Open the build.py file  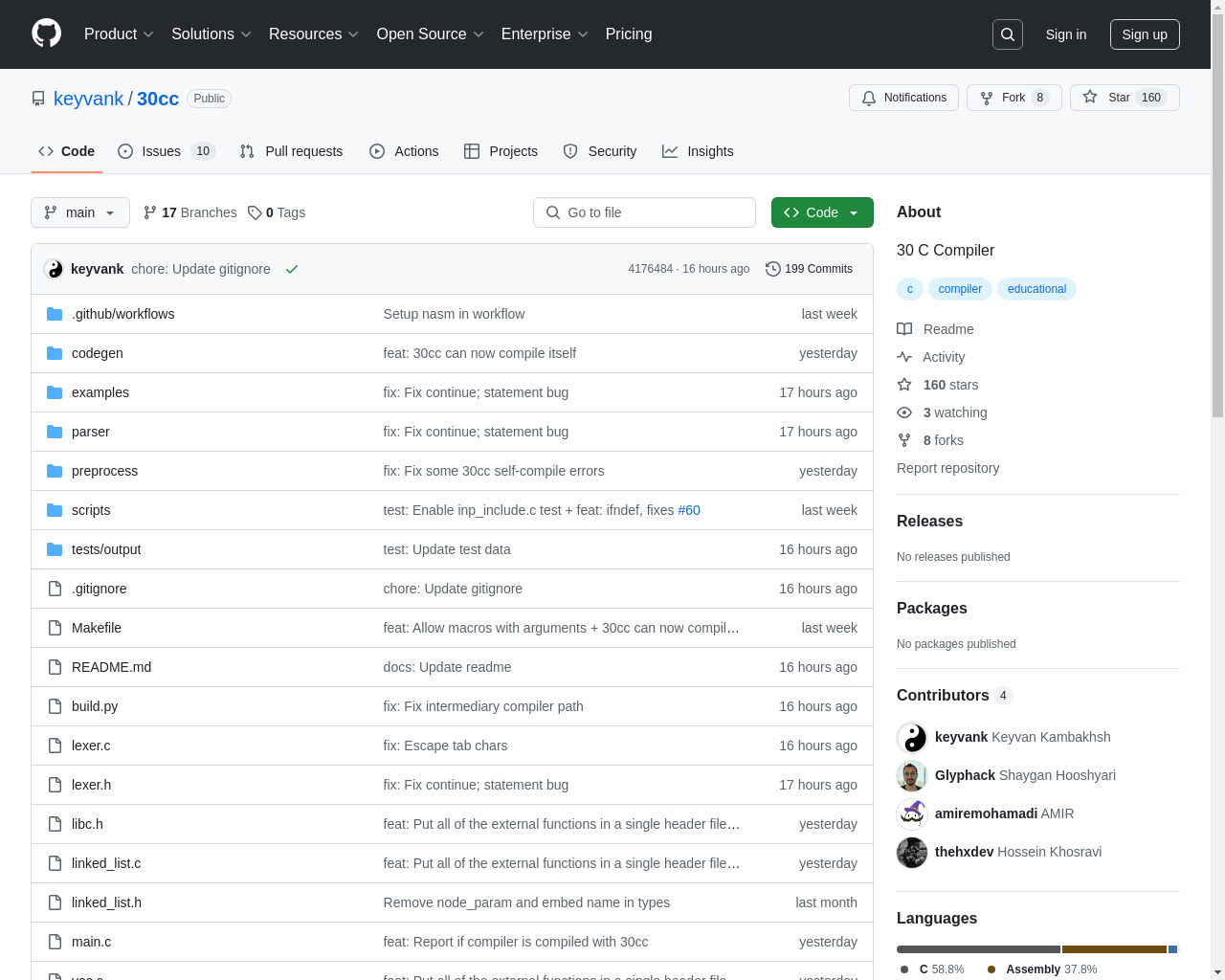coord(95,706)
